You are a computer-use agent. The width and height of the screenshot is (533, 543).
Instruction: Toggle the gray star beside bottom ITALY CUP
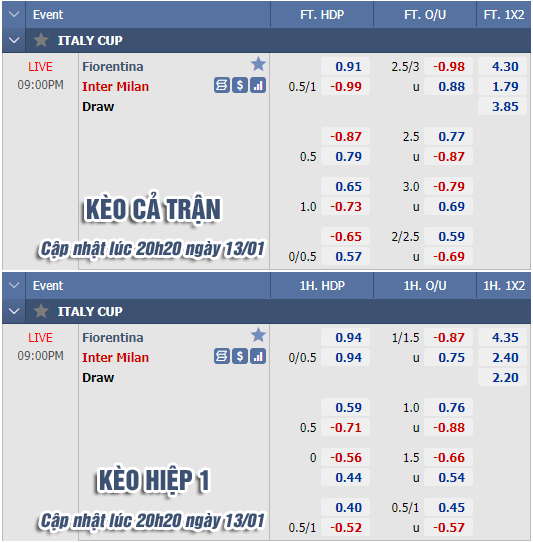41,311
